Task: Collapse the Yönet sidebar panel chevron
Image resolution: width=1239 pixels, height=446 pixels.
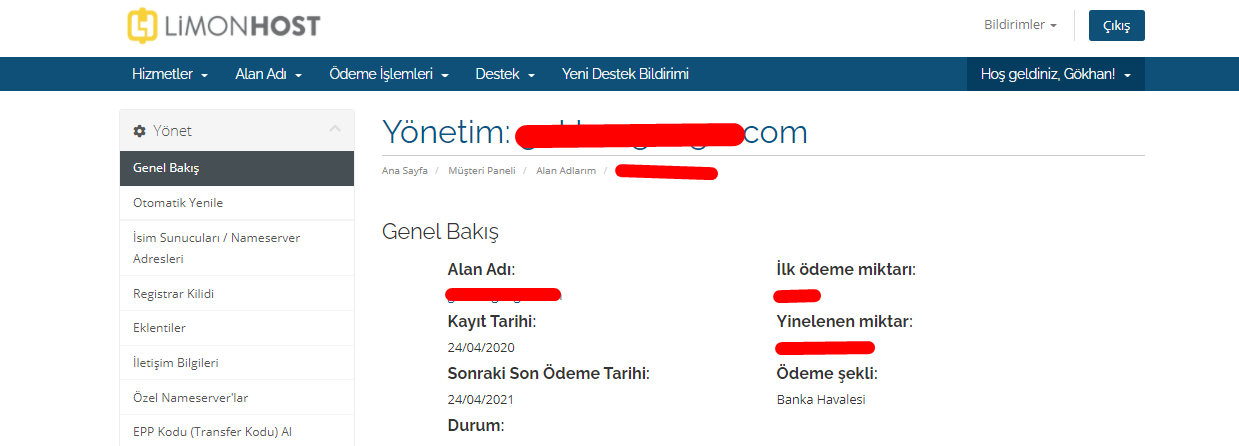Action: (x=335, y=130)
